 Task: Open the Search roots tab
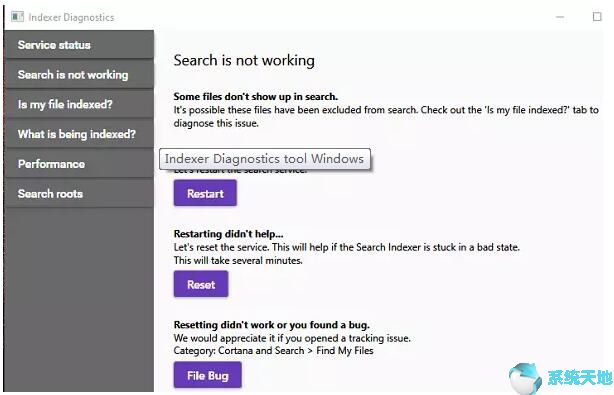(x=79, y=193)
